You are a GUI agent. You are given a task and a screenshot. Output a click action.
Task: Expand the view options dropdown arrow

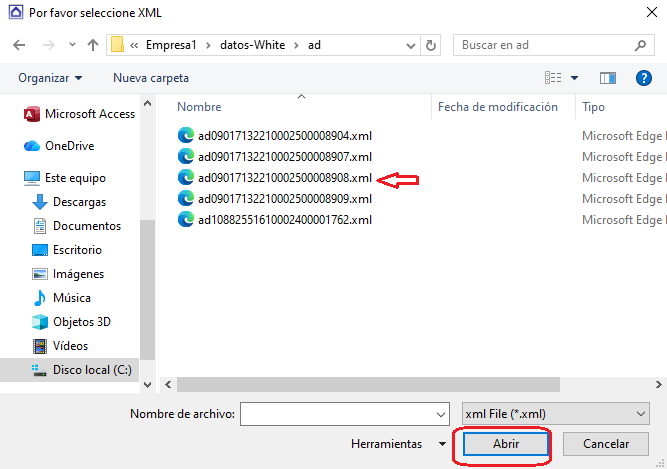point(575,77)
